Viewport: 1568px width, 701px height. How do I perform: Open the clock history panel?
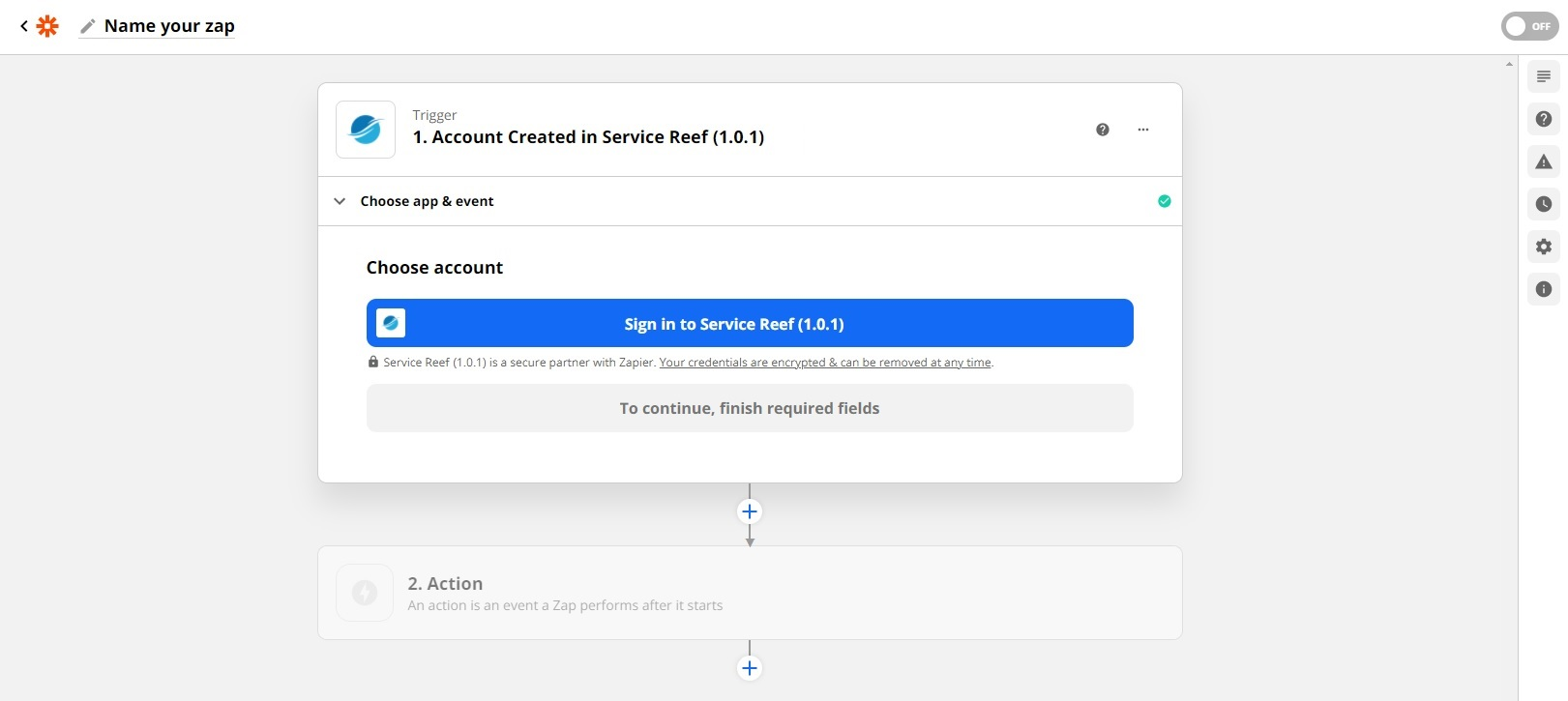(x=1544, y=204)
